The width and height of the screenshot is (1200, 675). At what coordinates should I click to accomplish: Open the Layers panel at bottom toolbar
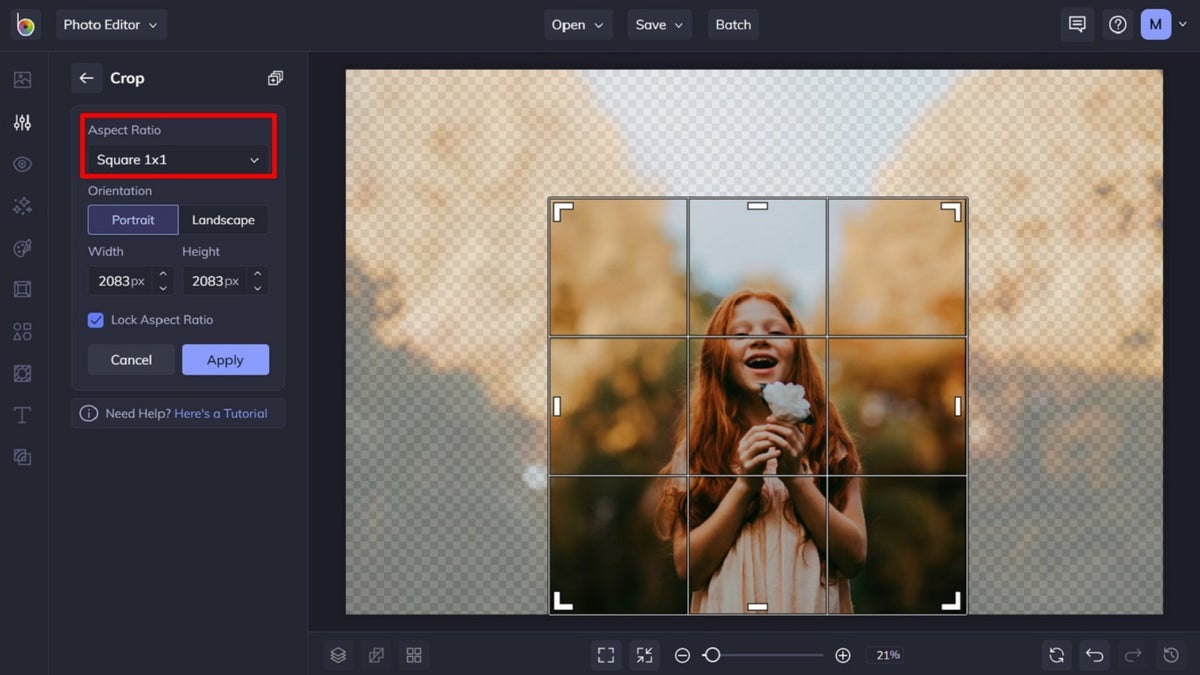coord(337,655)
